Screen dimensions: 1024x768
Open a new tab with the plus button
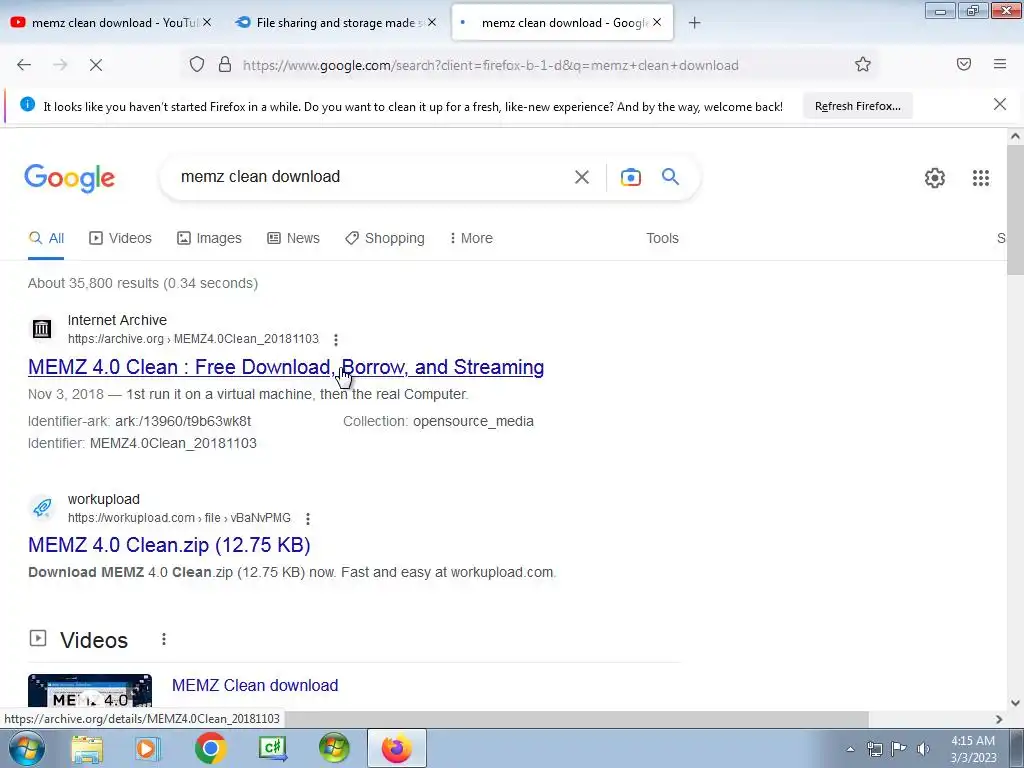coord(694,23)
